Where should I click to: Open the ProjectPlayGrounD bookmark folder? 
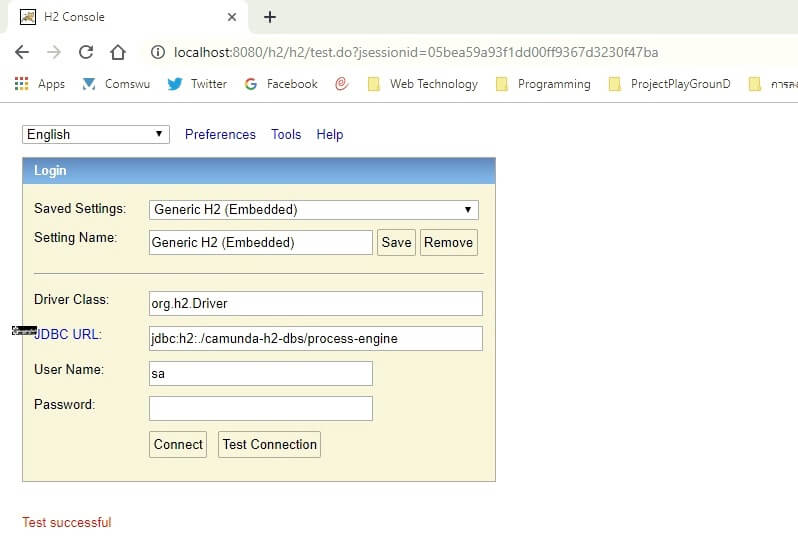coord(669,84)
